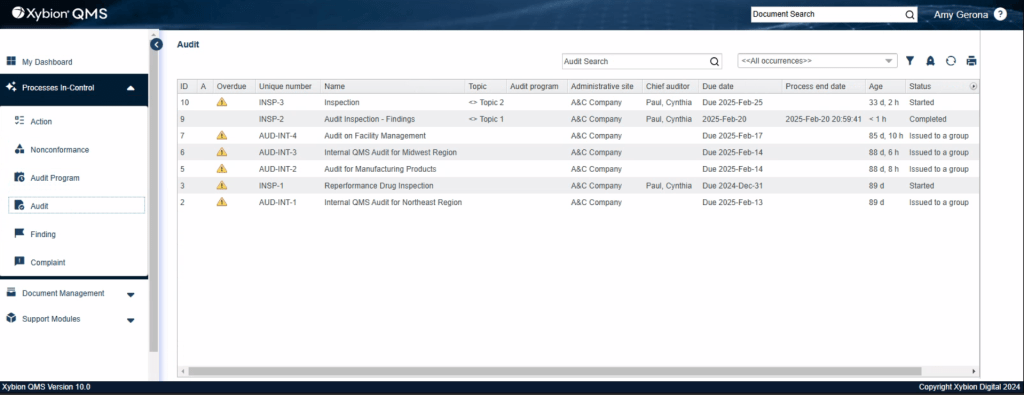Screen dimensions: 1024x395
Task: Click Reperformance Drug Inspection
Action: click(379, 185)
